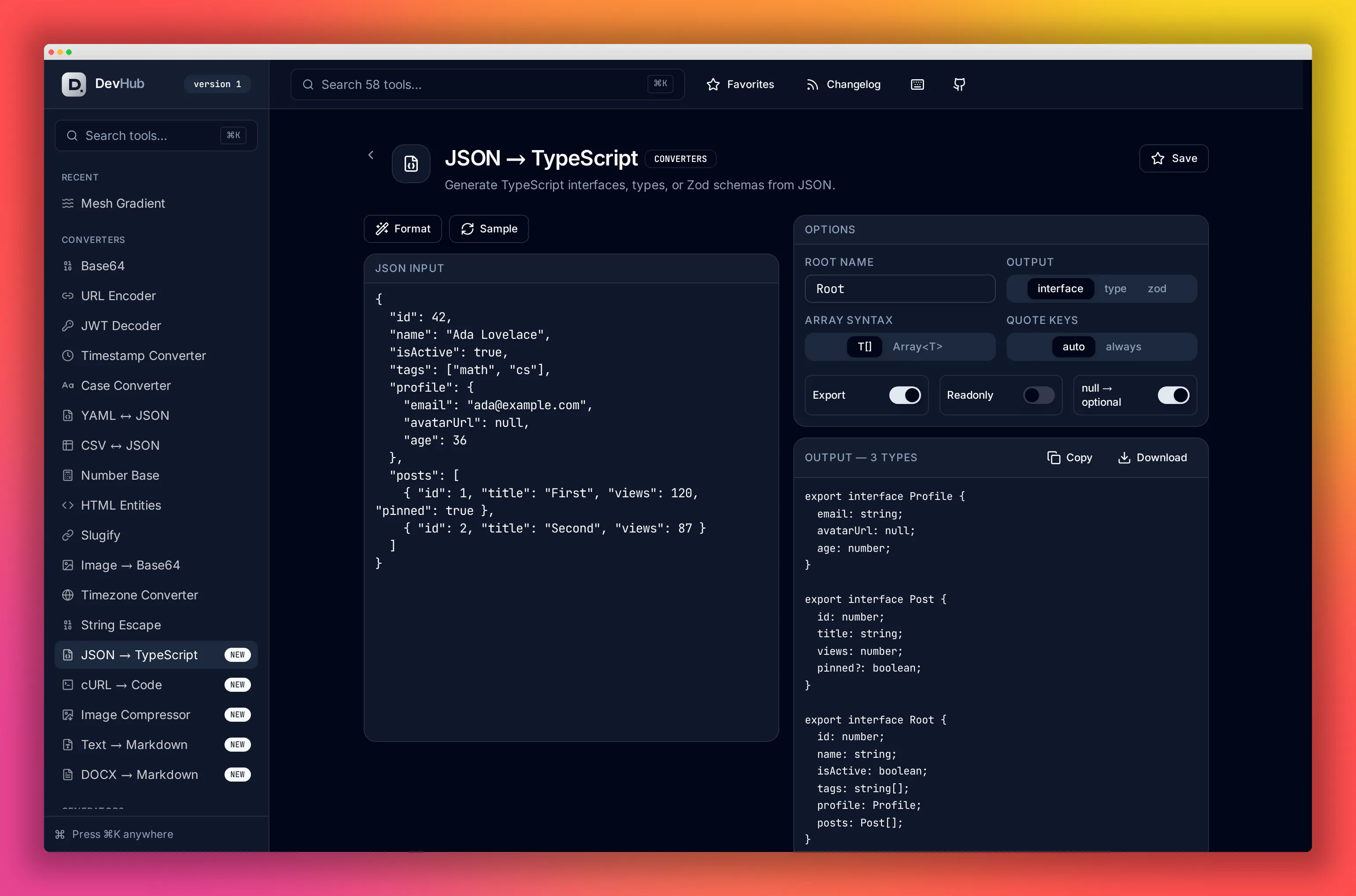Click the Format button

tap(402, 228)
